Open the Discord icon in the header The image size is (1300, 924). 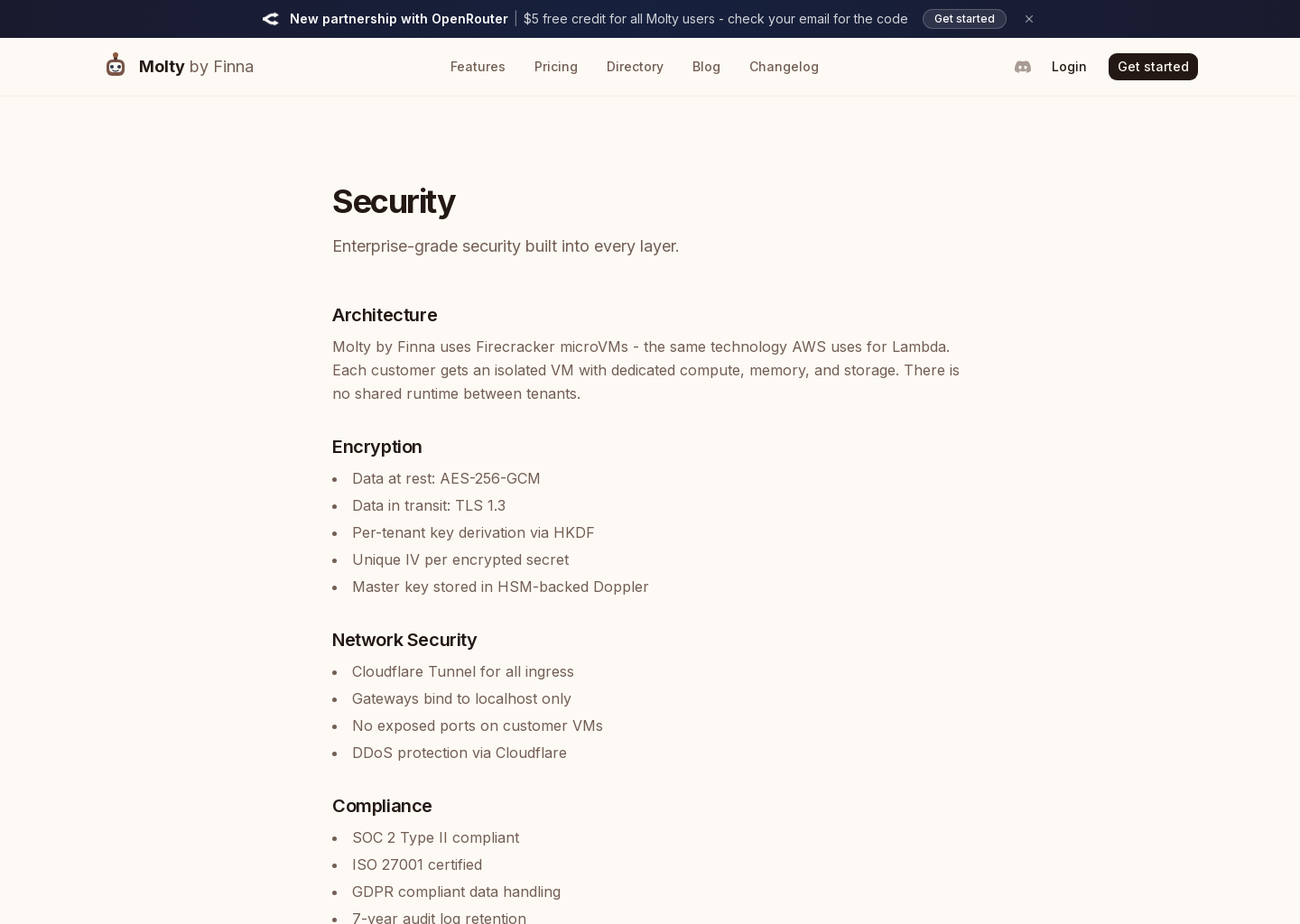click(1023, 67)
